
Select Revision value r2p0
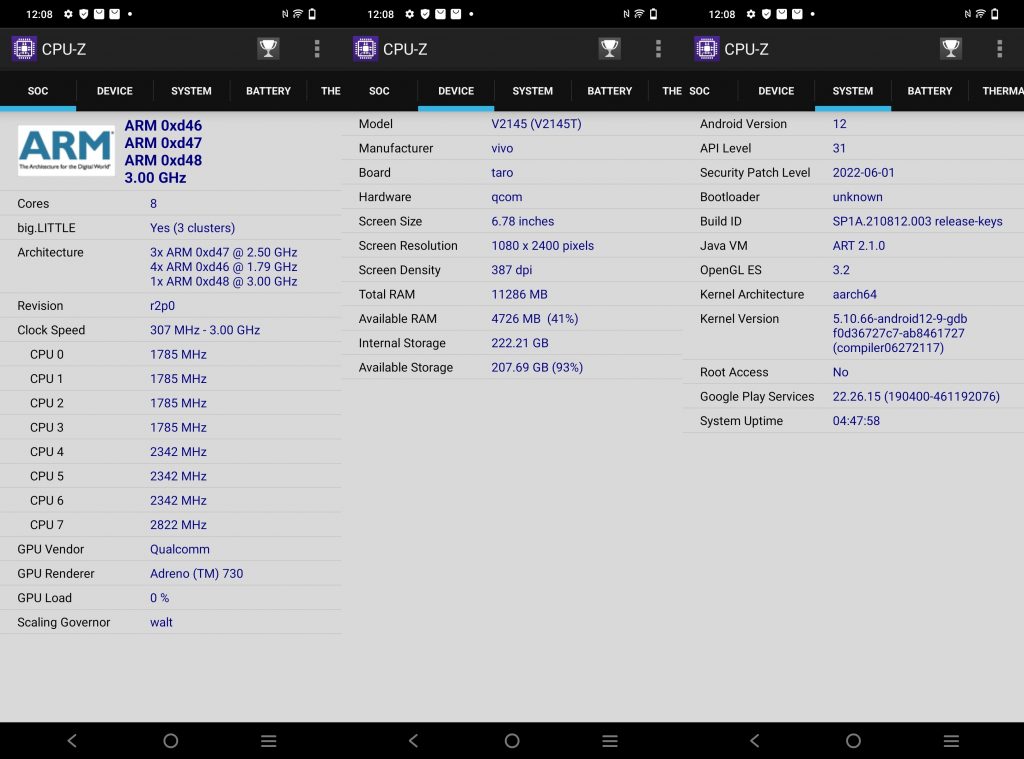coord(163,306)
